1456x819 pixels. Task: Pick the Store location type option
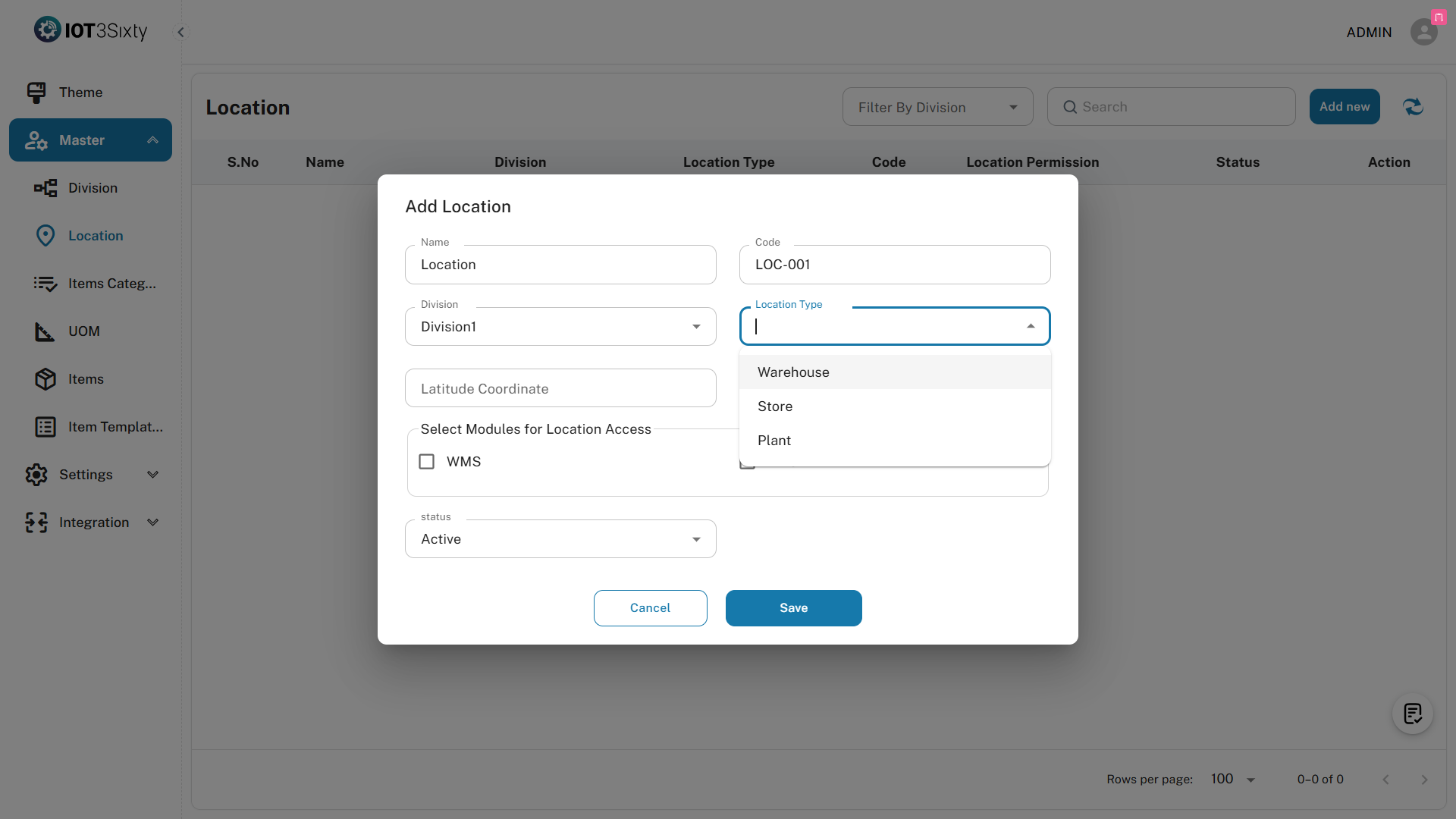point(775,406)
